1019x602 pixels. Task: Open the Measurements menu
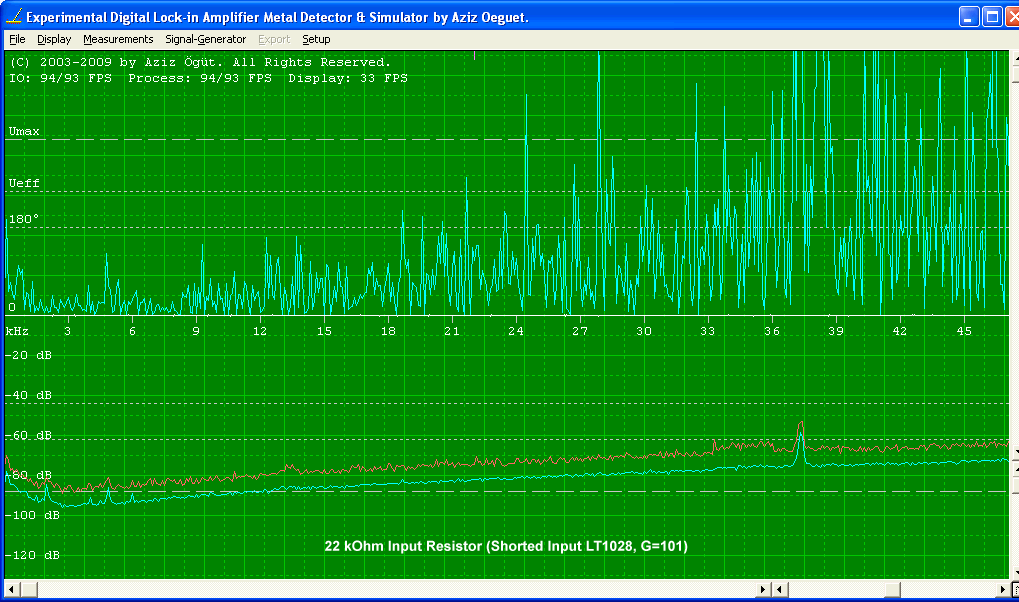118,39
